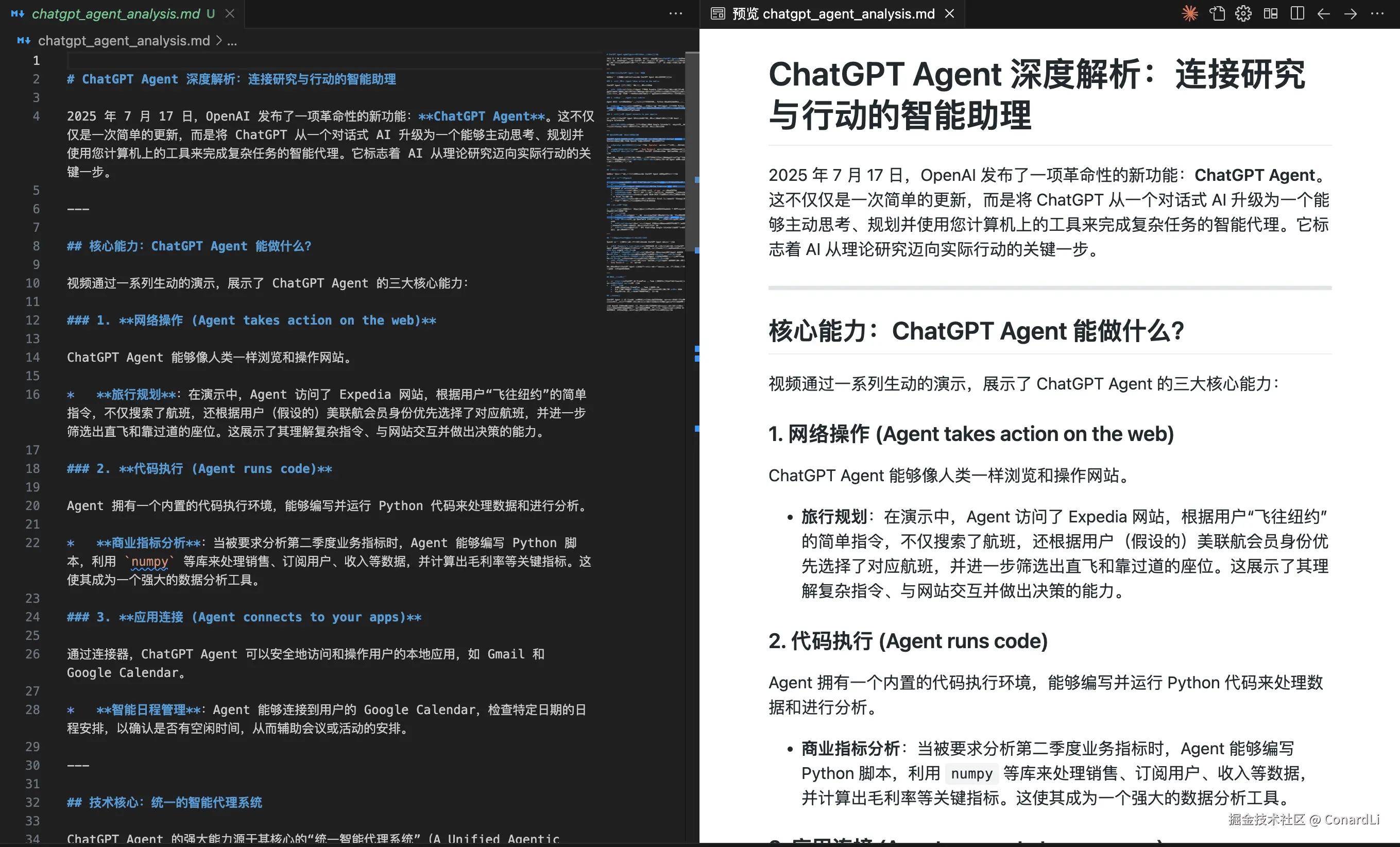Expand the breadcrumb ellipsis symbol path
The image size is (1400, 847).
coord(232,41)
